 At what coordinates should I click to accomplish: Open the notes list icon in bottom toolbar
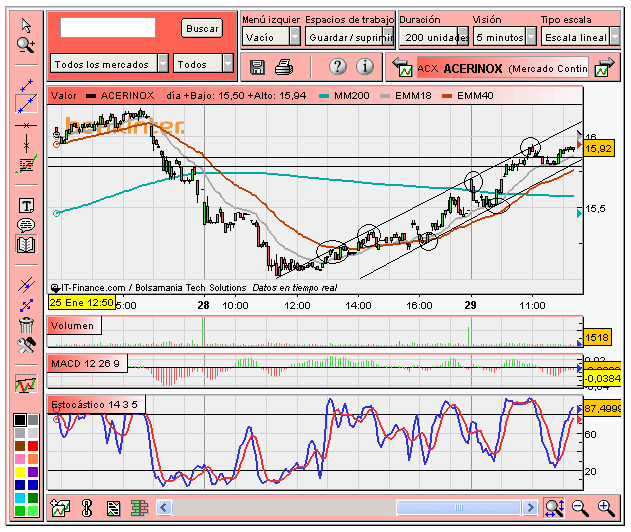tap(113, 508)
